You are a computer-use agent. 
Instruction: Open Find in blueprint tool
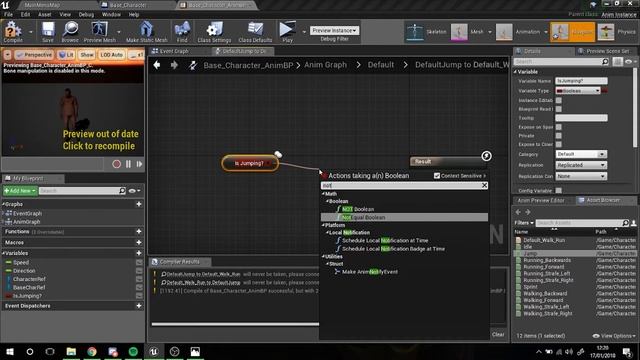(x=182, y=31)
